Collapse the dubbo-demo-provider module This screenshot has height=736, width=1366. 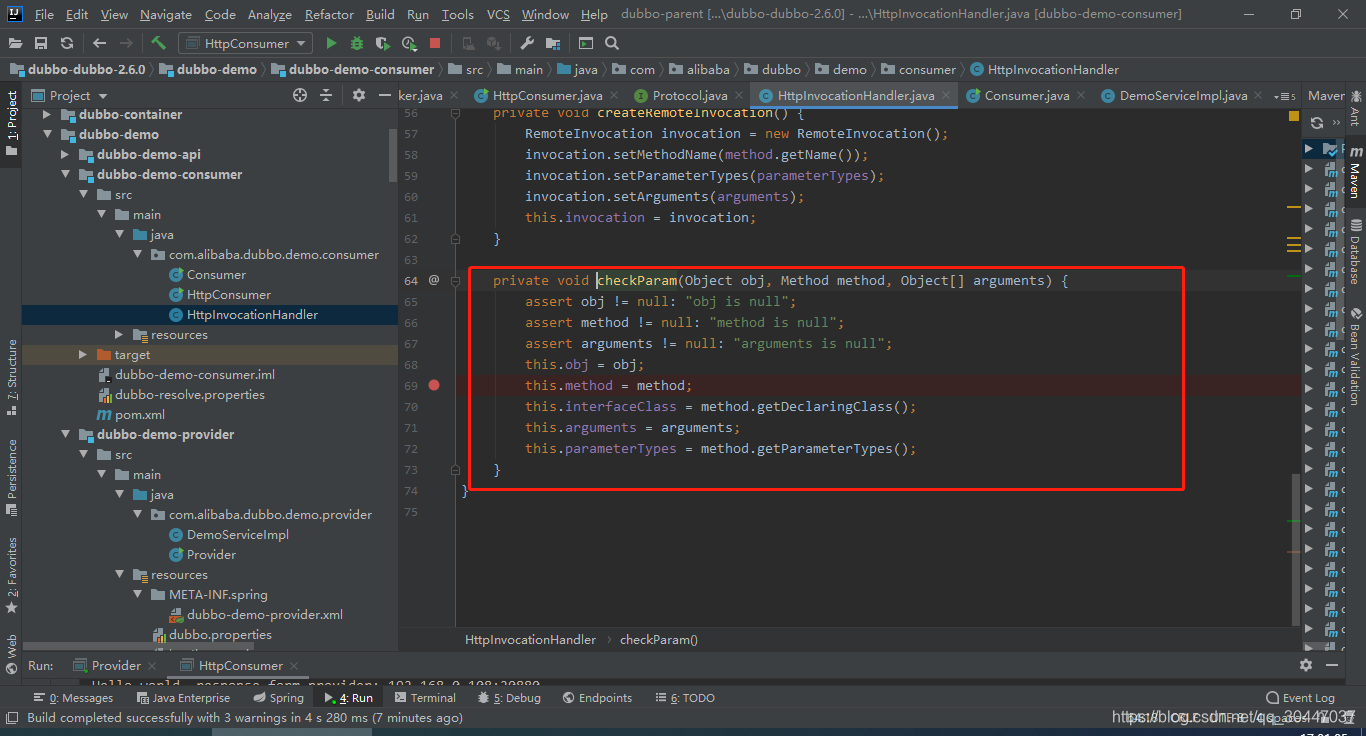tap(66, 435)
